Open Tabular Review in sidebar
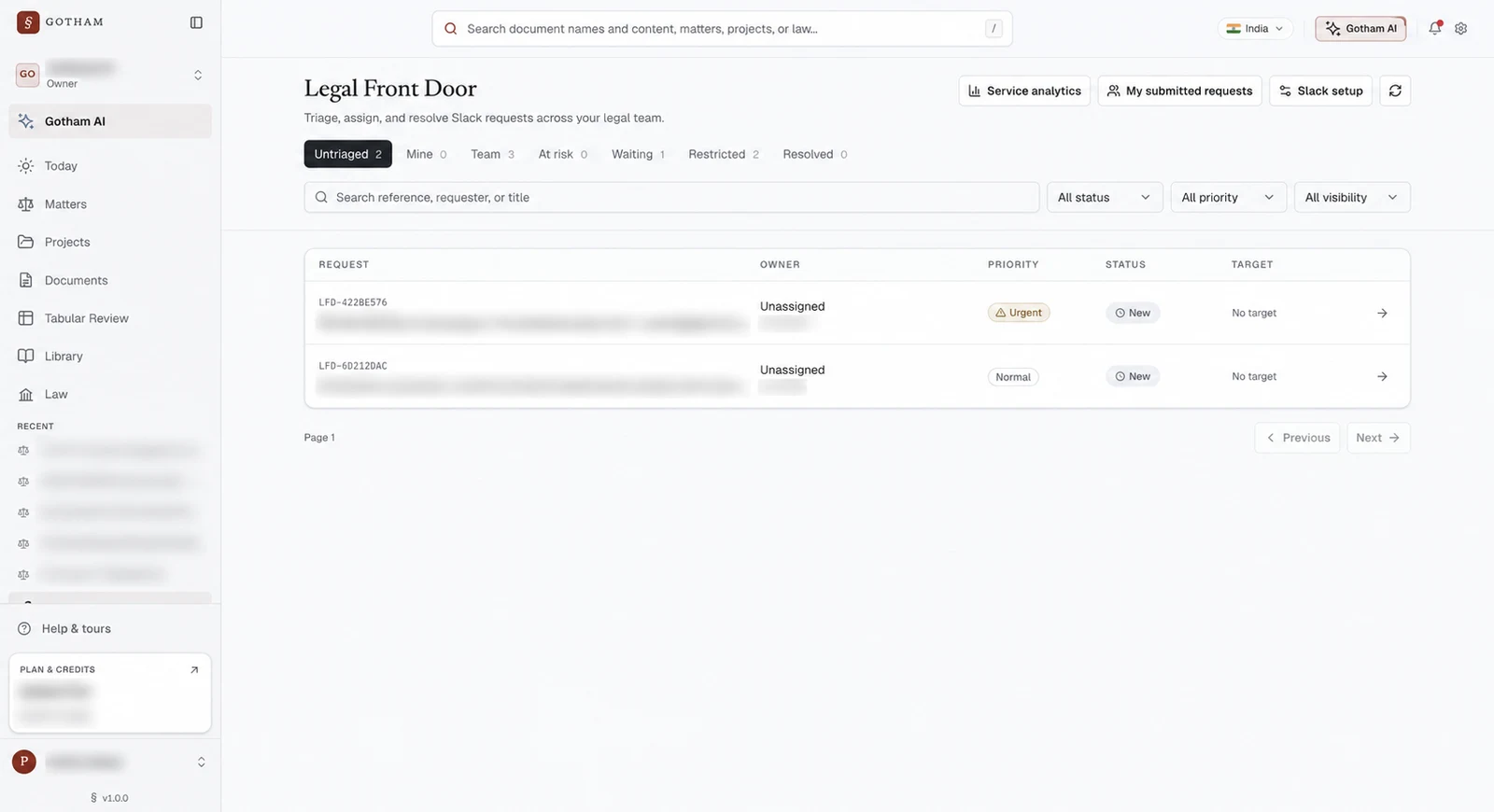 tap(110, 318)
